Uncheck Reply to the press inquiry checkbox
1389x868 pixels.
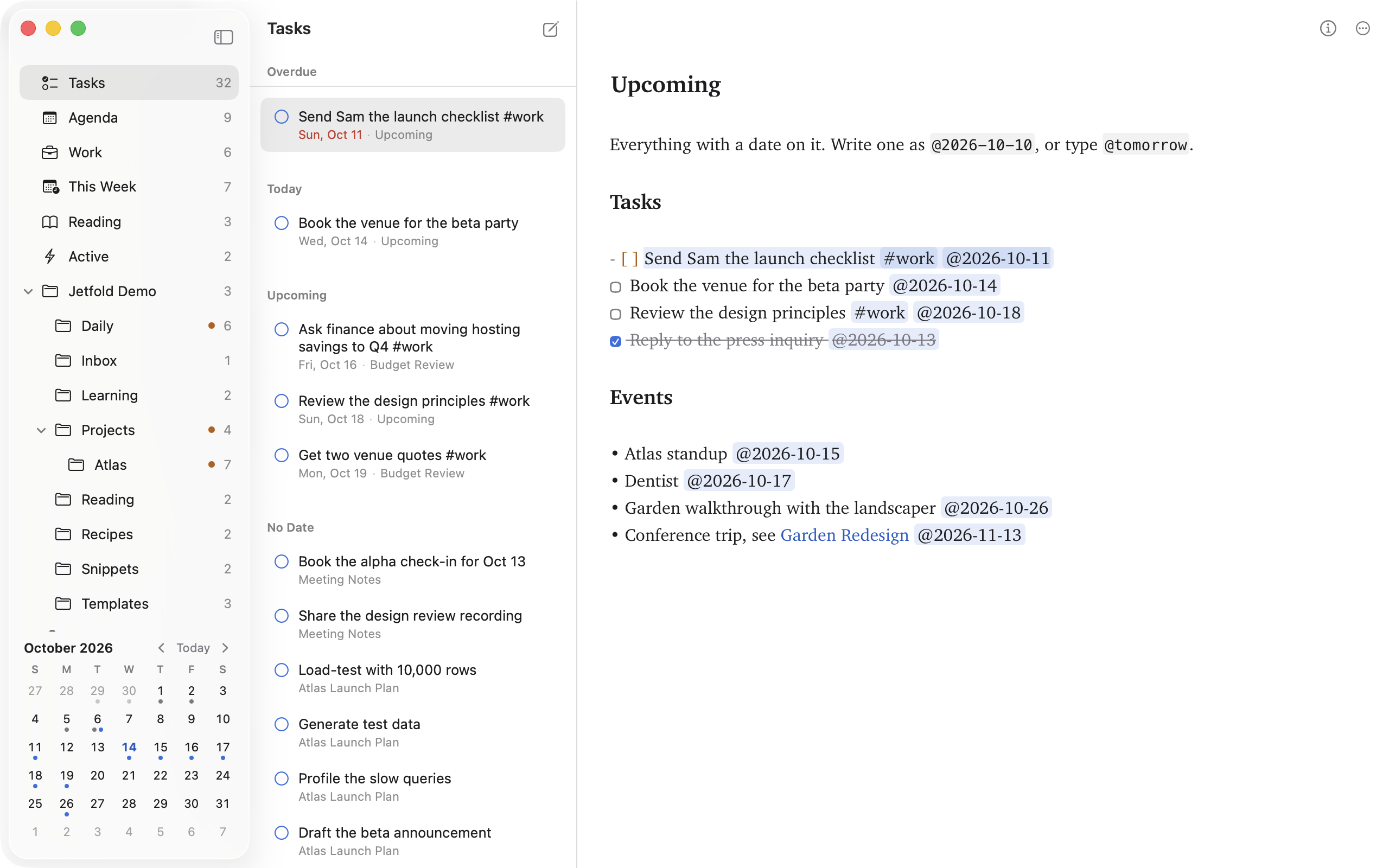point(615,342)
